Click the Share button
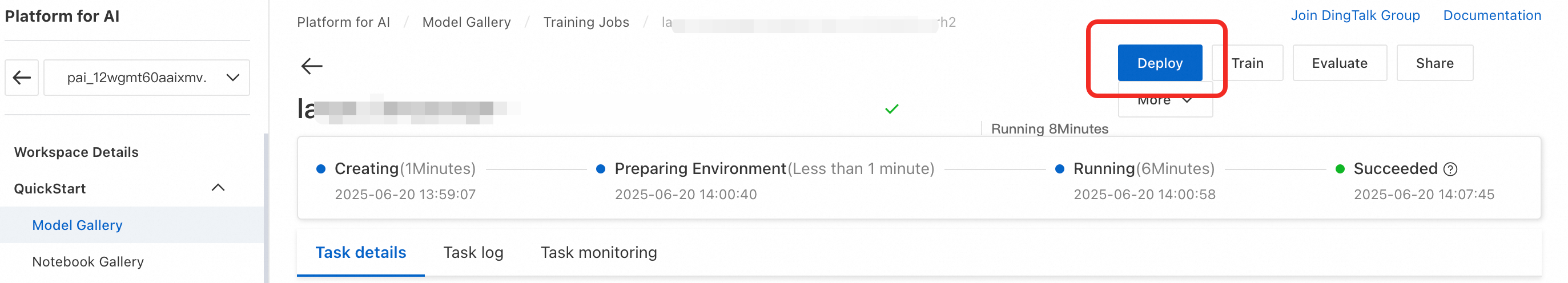 1434,63
